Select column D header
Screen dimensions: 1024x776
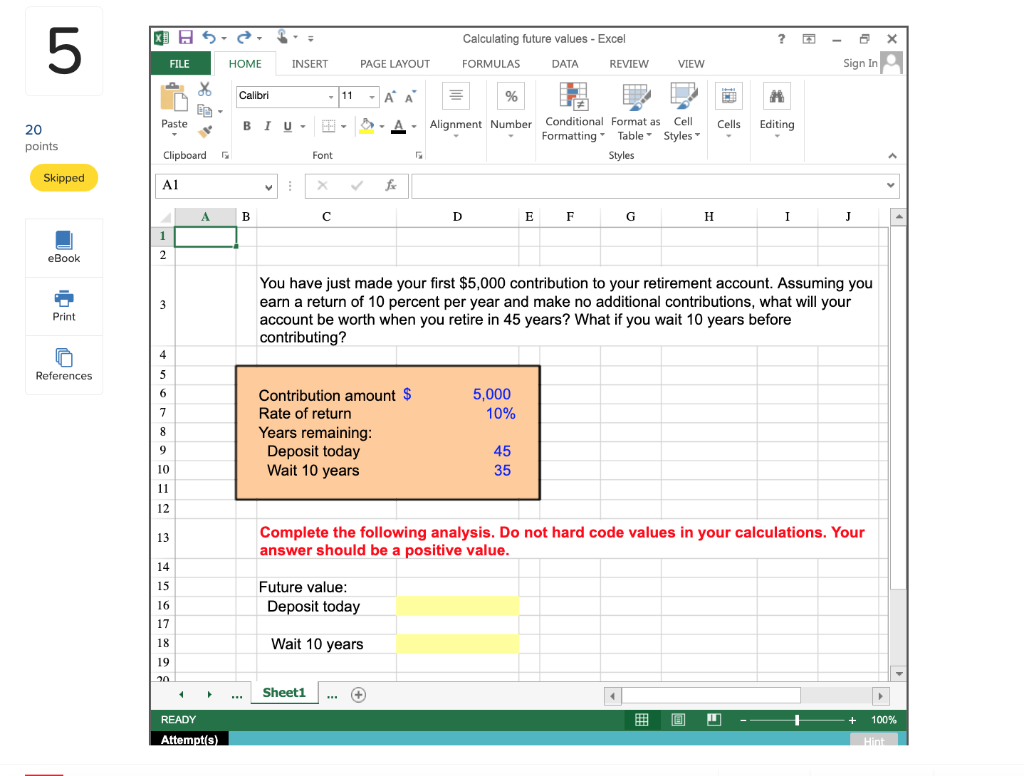(457, 217)
